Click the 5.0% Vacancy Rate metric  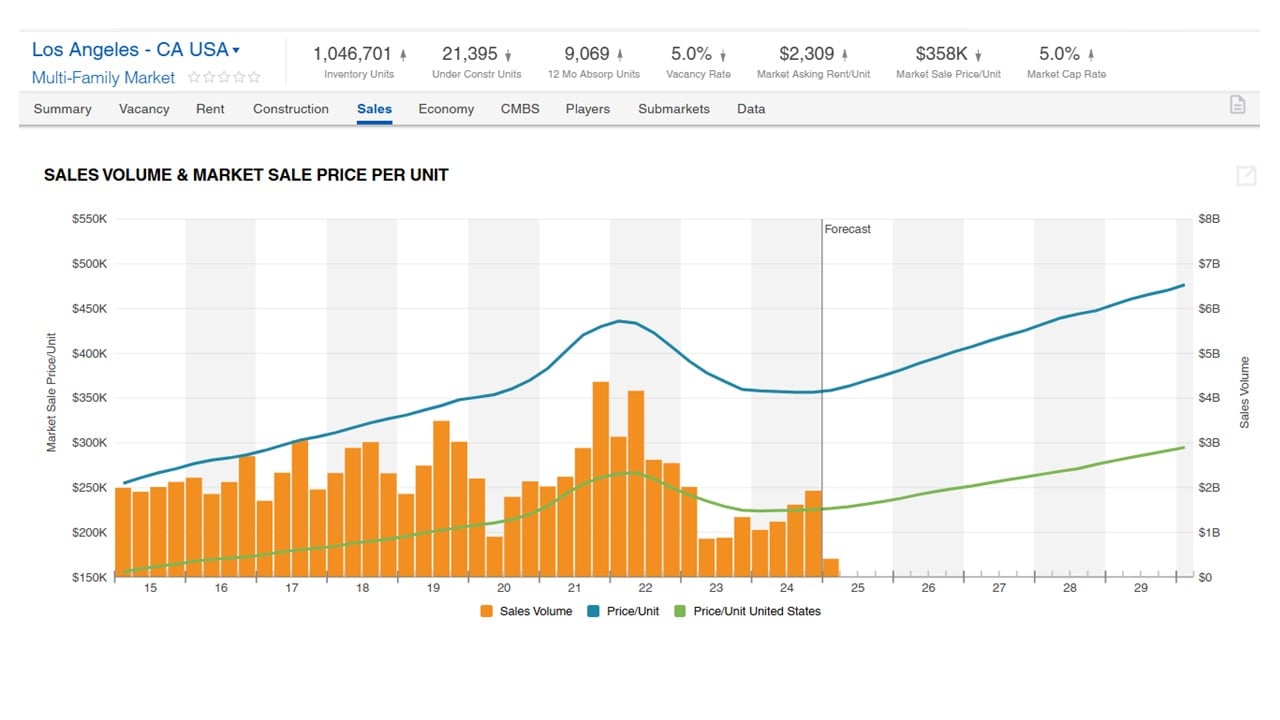tap(699, 62)
